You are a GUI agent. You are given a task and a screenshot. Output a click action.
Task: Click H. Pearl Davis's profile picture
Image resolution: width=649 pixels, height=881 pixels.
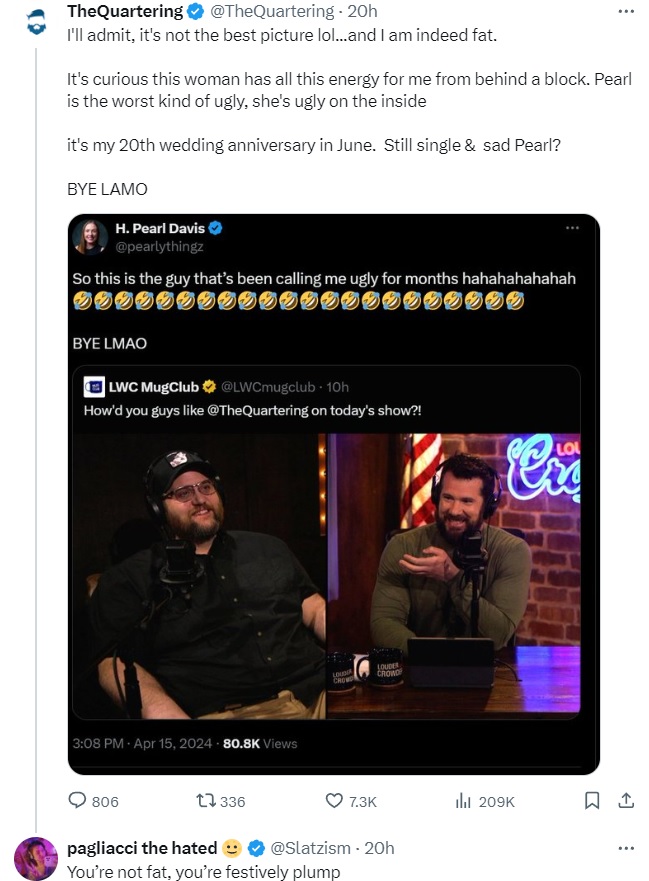click(x=90, y=236)
